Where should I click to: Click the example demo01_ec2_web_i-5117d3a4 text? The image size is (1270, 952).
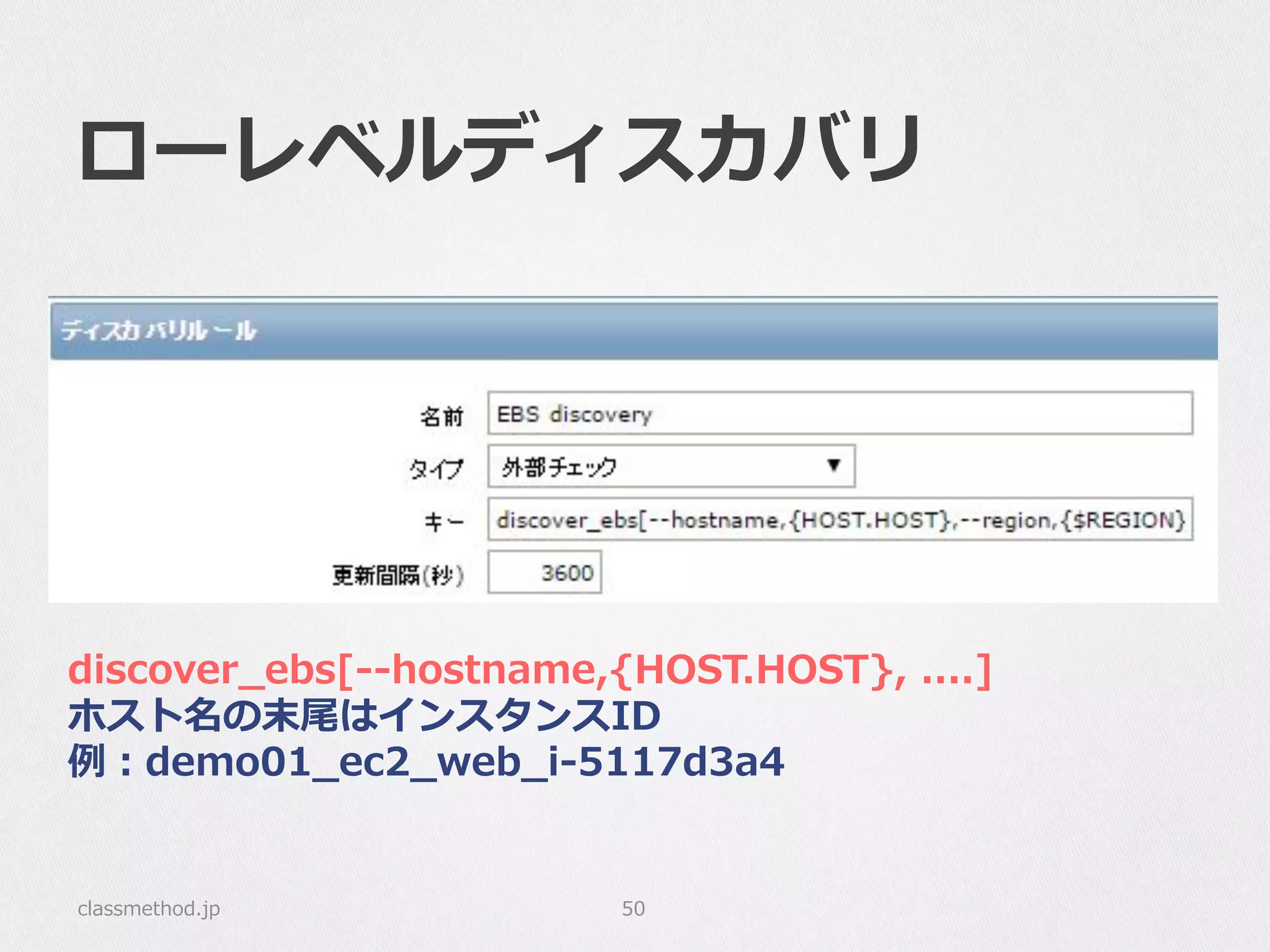(464, 761)
